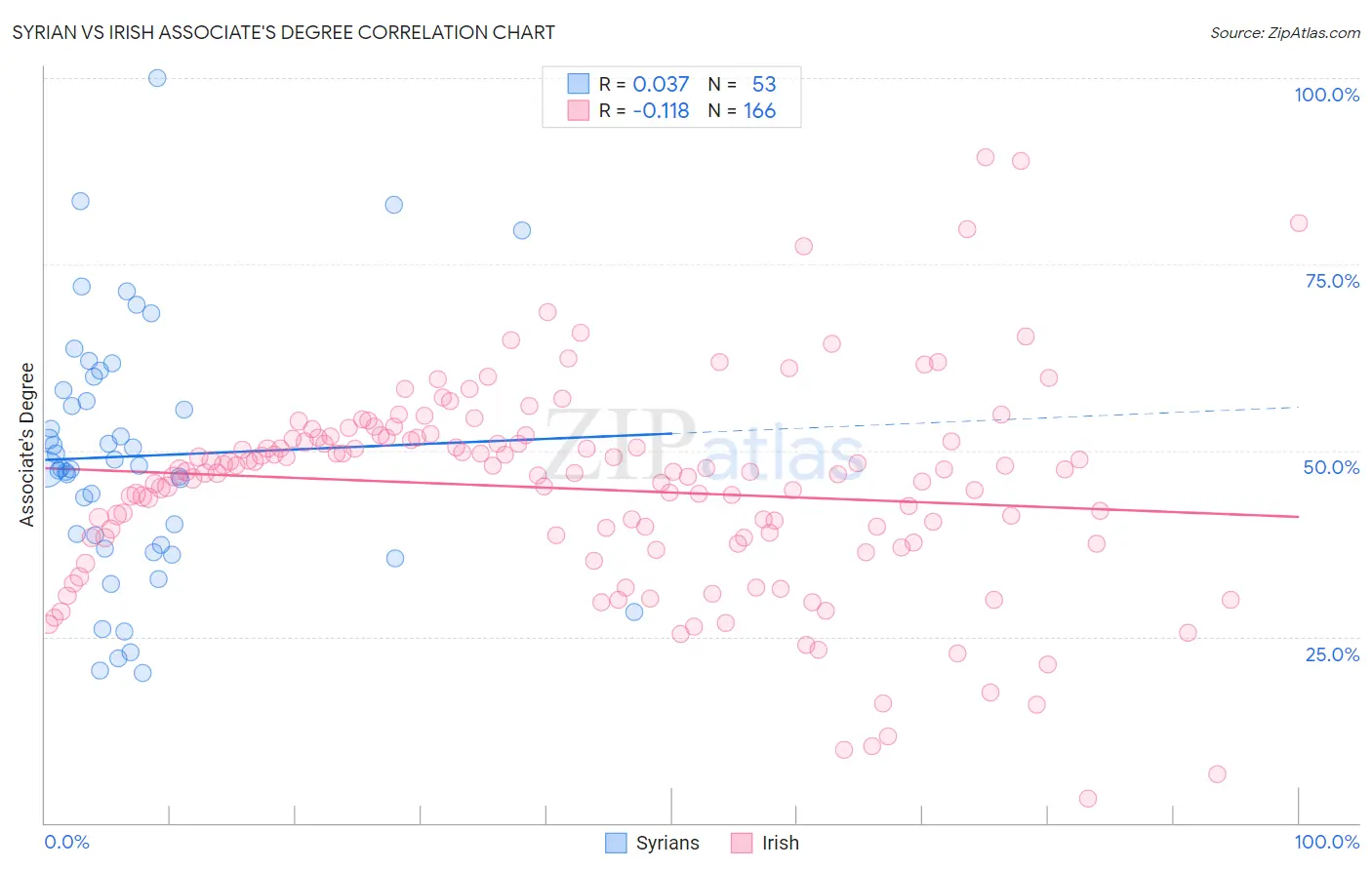Click the 100.0% x-axis label
The image size is (1372, 870).
[x=1326, y=842]
